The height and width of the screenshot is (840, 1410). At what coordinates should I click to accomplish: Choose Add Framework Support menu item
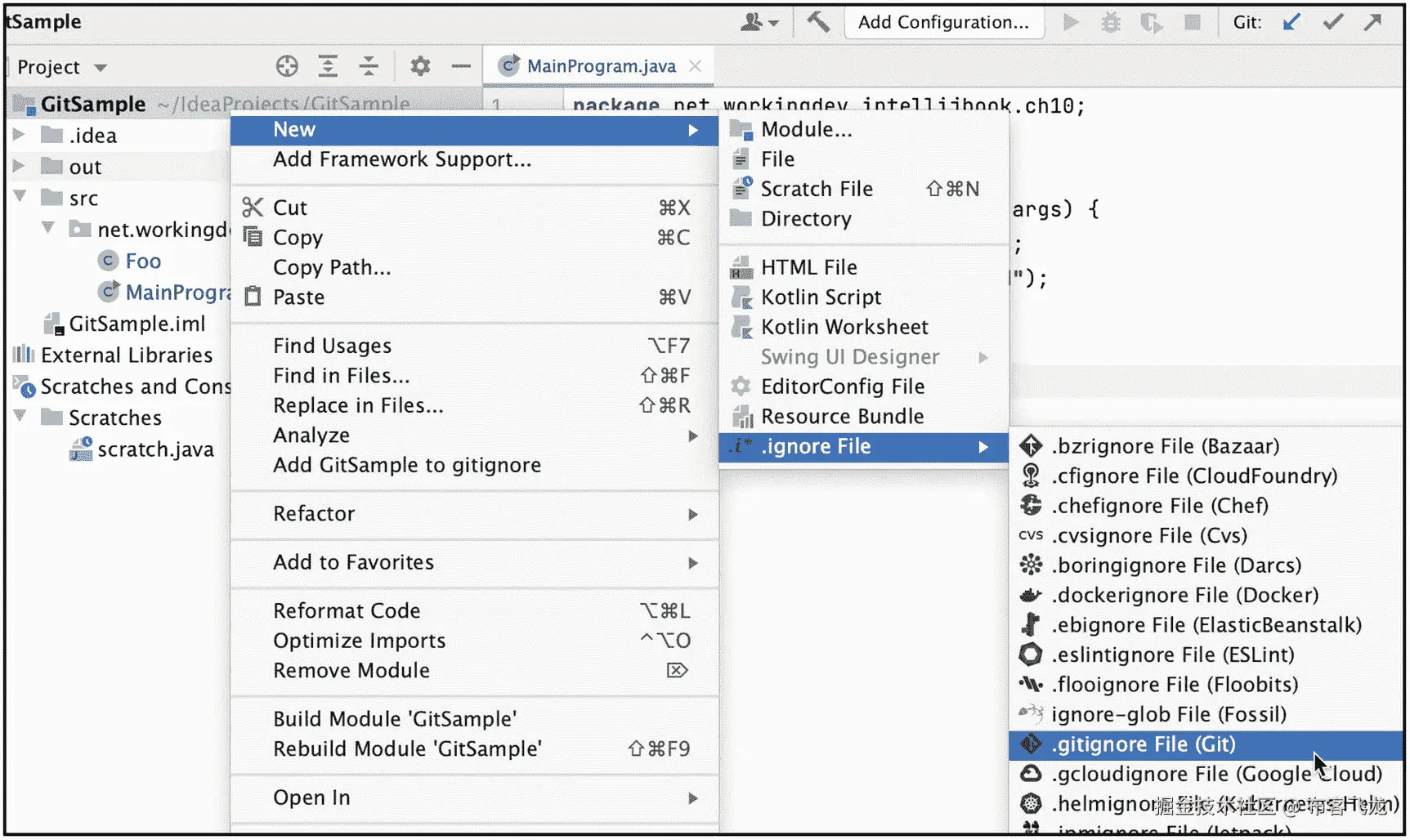(x=474, y=159)
